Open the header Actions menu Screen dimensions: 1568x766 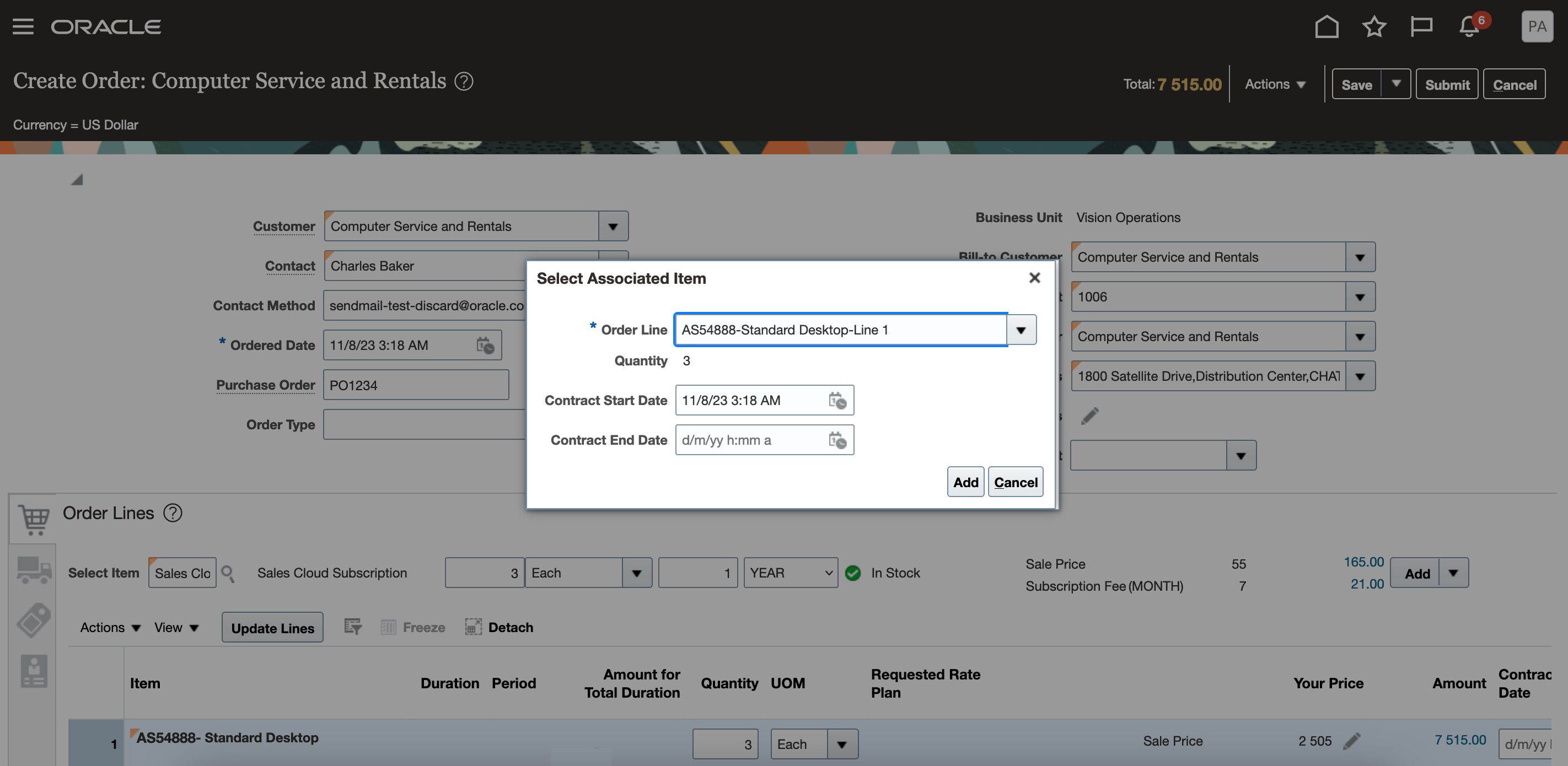[x=1275, y=84]
